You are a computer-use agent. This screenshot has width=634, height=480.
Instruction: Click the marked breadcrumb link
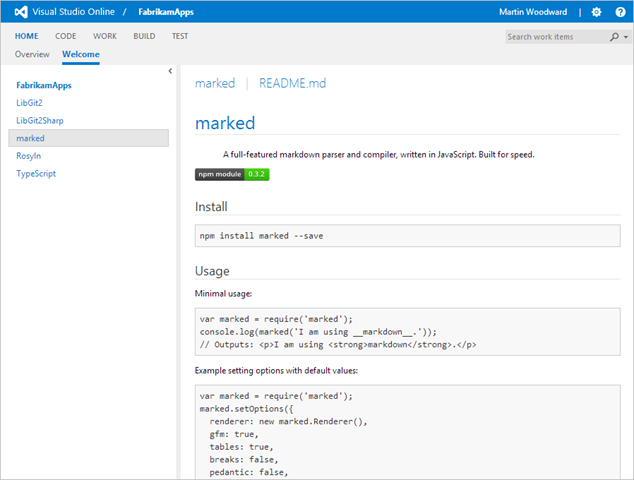pos(215,83)
